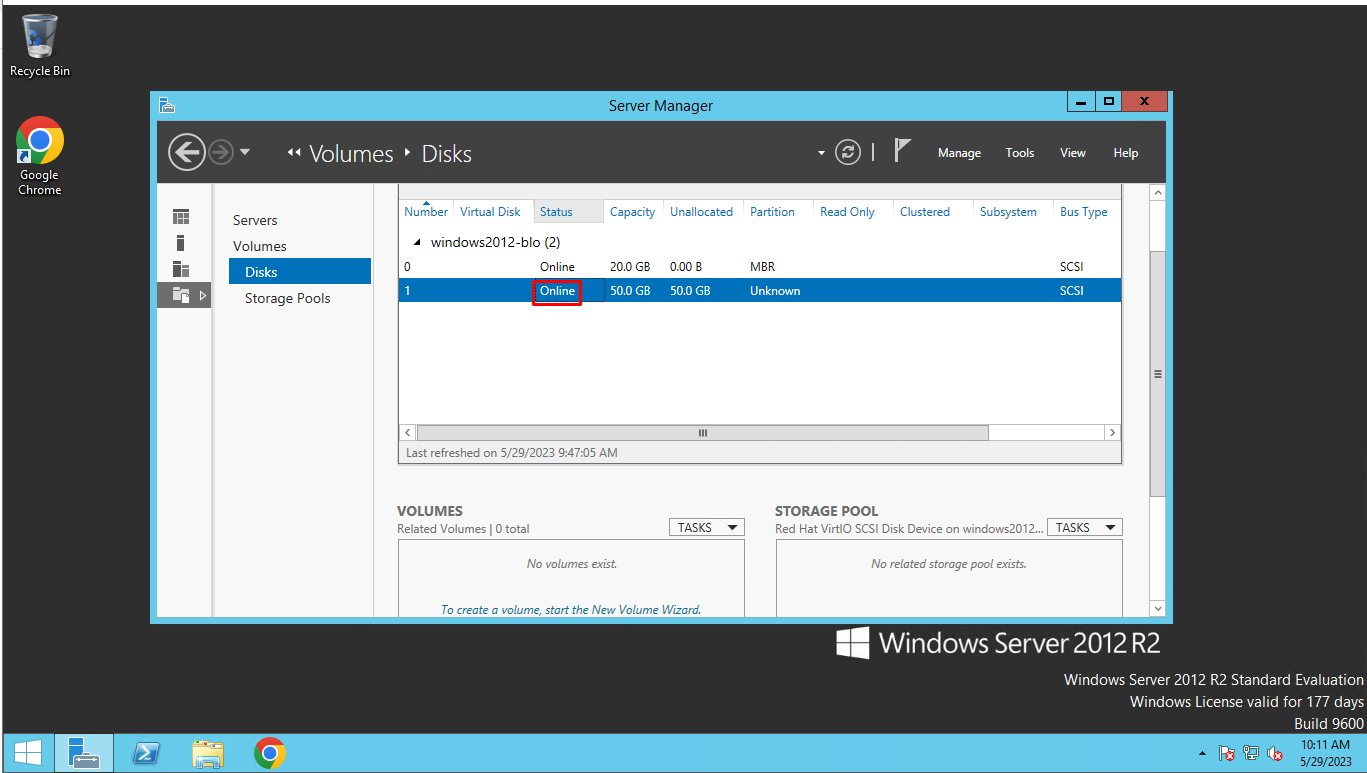This screenshot has width=1367, height=773.
Task: Click the vertical scrollbar up arrow
Action: coord(1158,192)
